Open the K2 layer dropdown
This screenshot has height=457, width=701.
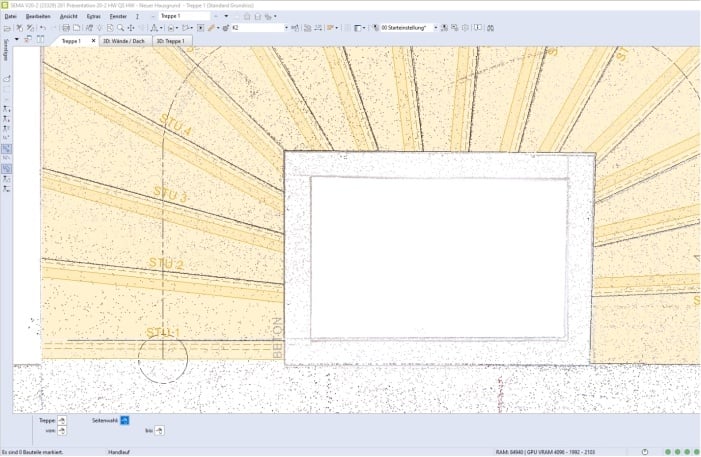(x=287, y=28)
